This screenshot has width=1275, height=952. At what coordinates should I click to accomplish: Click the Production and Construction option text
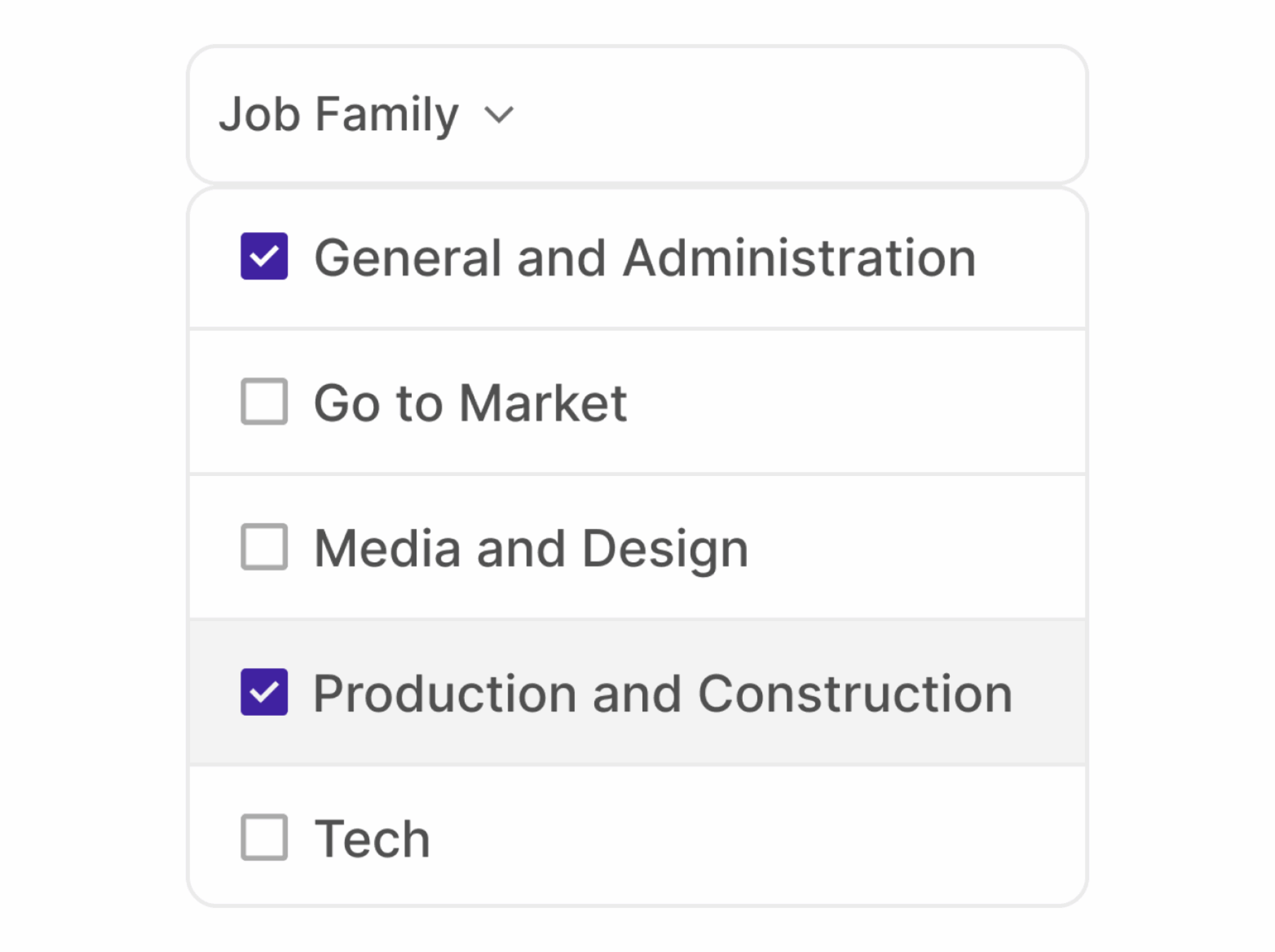pyautogui.click(x=662, y=694)
